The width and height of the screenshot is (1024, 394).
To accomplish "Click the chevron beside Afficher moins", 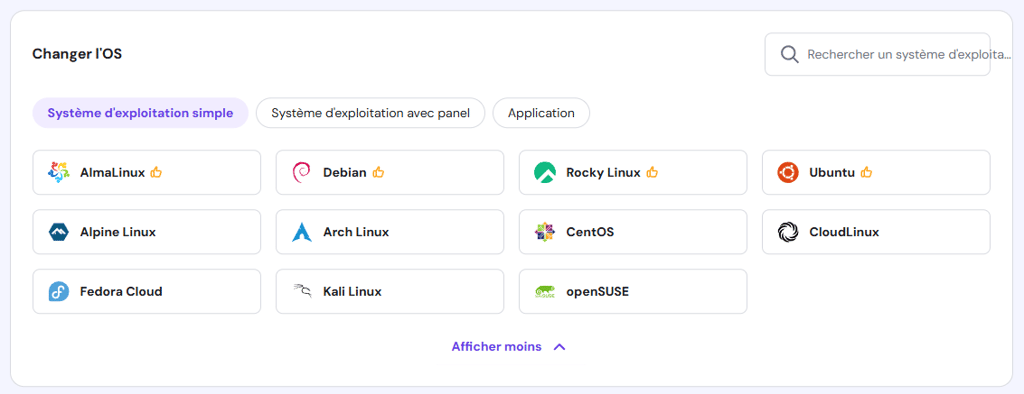I will click(559, 347).
